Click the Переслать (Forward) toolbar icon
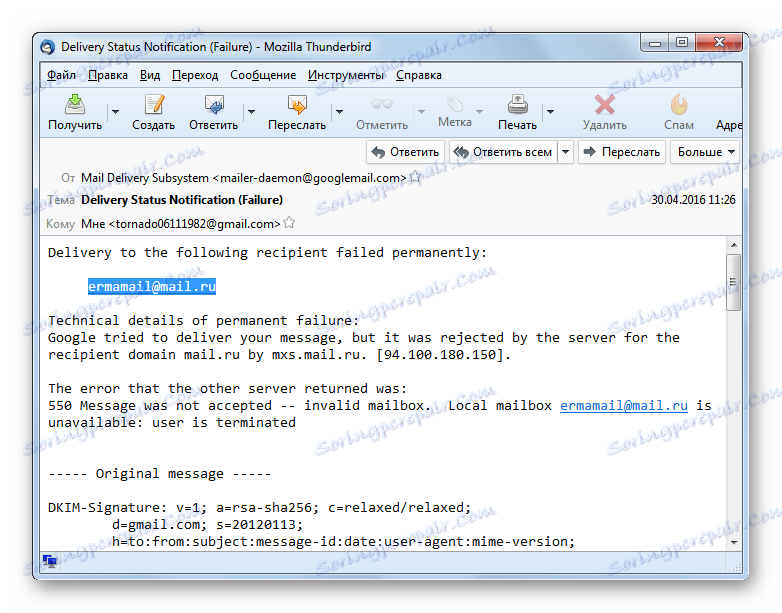 click(x=297, y=105)
